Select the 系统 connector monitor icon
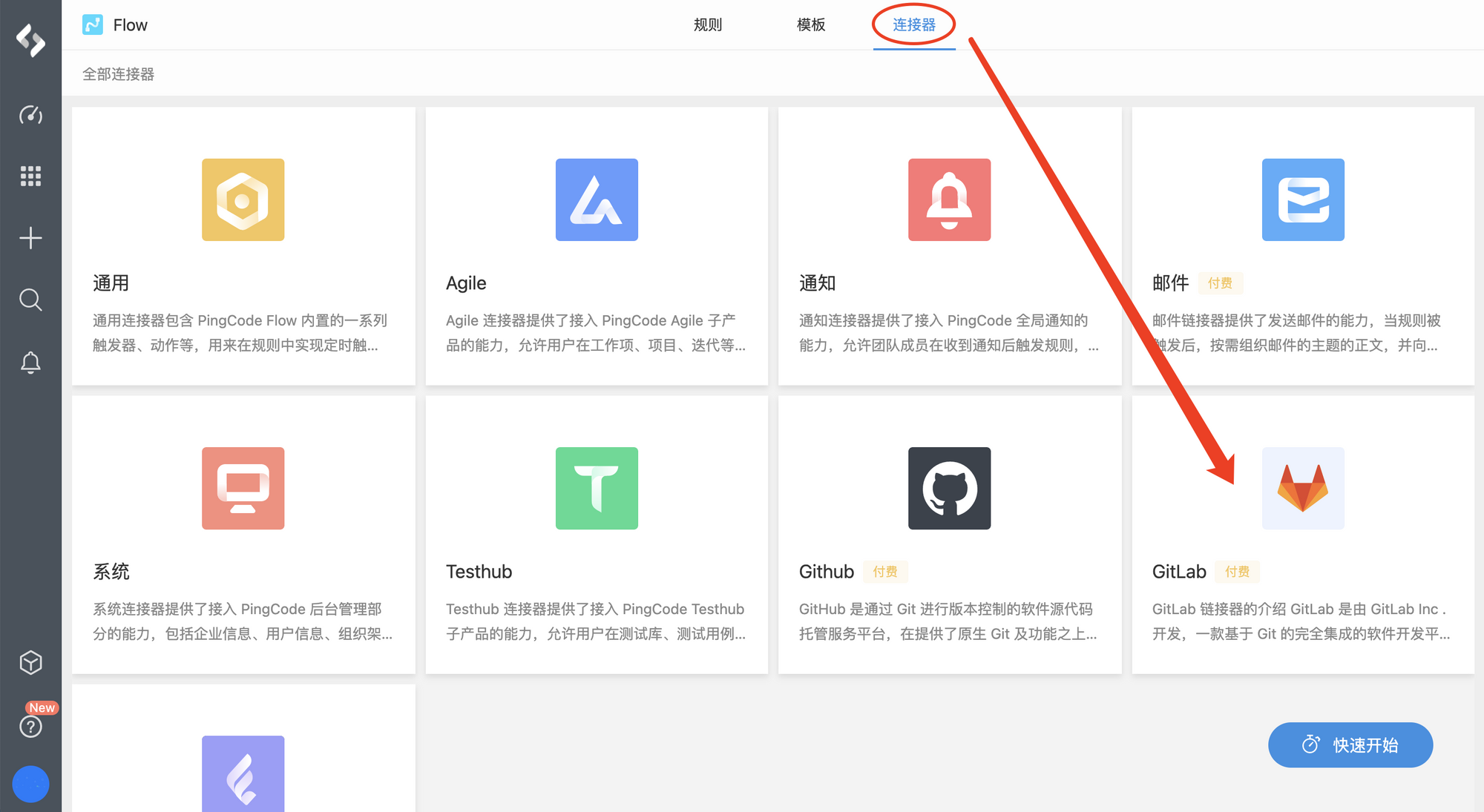Screen dimensions: 1484x812 click(243, 488)
